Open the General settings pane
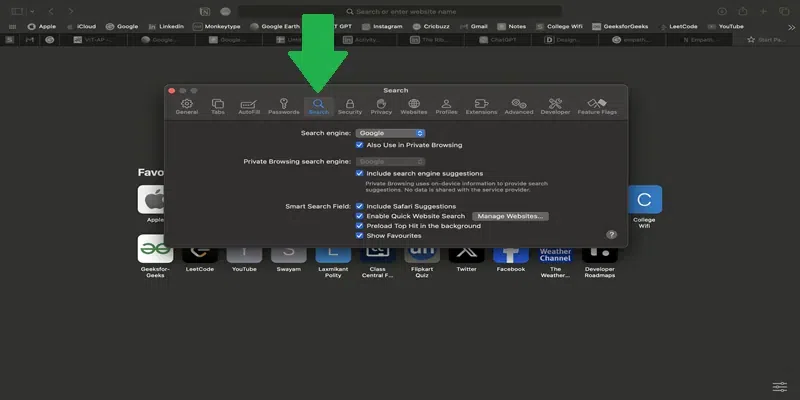The height and width of the screenshot is (400, 800). [186, 106]
